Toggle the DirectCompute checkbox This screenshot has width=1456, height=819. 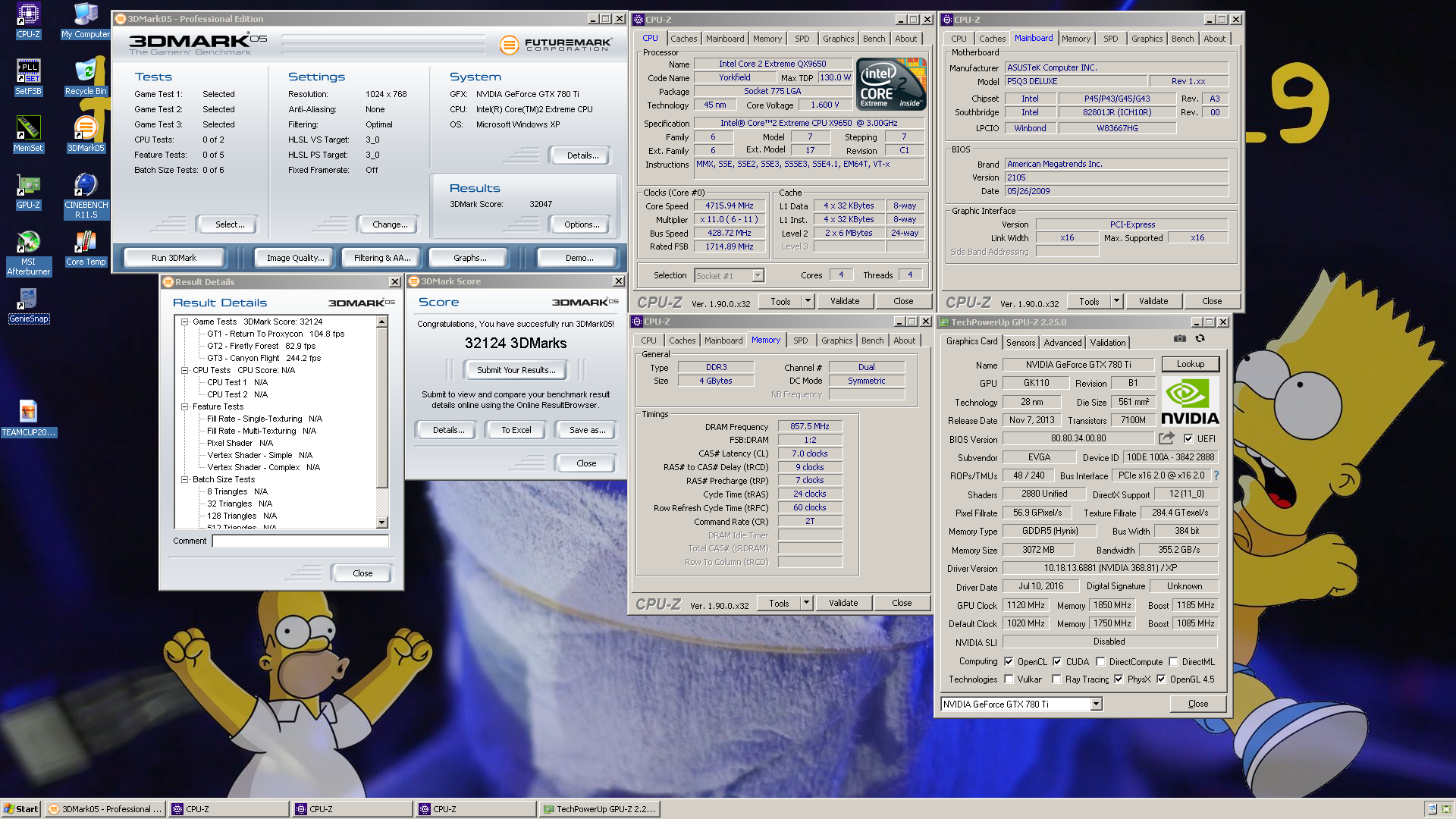tap(1100, 661)
